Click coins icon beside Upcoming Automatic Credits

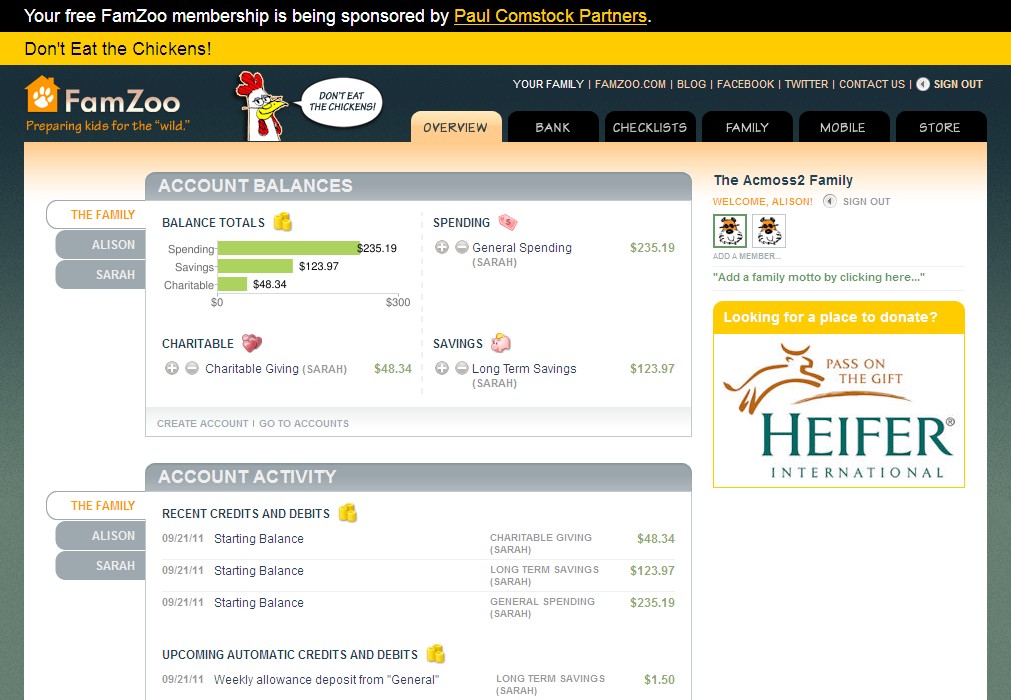click(x=436, y=654)
